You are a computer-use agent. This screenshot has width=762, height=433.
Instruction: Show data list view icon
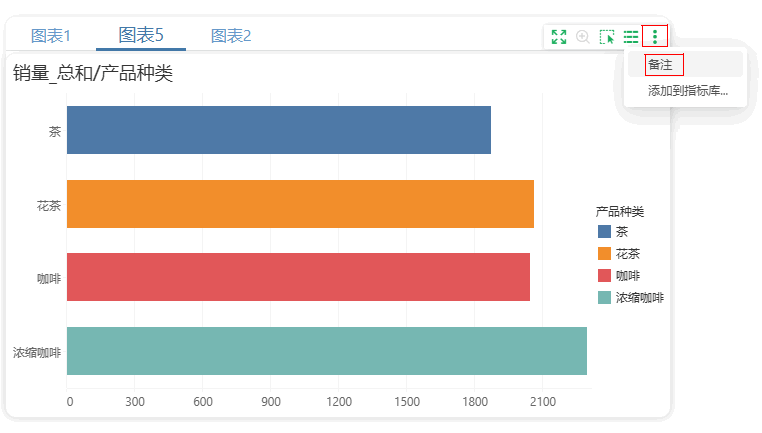coord(631,36)
